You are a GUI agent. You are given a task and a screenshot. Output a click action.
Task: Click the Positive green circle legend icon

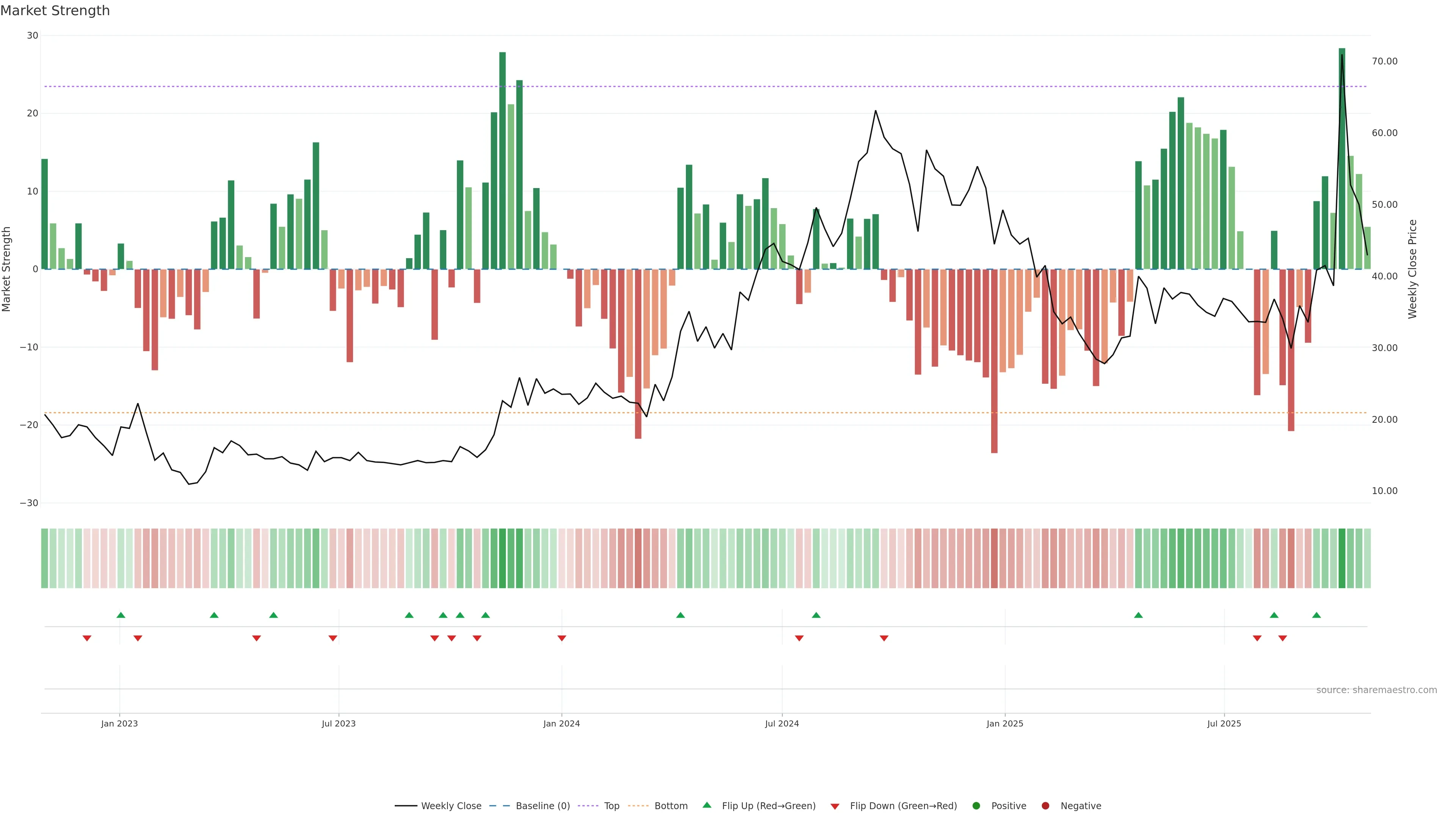(976, 806)
